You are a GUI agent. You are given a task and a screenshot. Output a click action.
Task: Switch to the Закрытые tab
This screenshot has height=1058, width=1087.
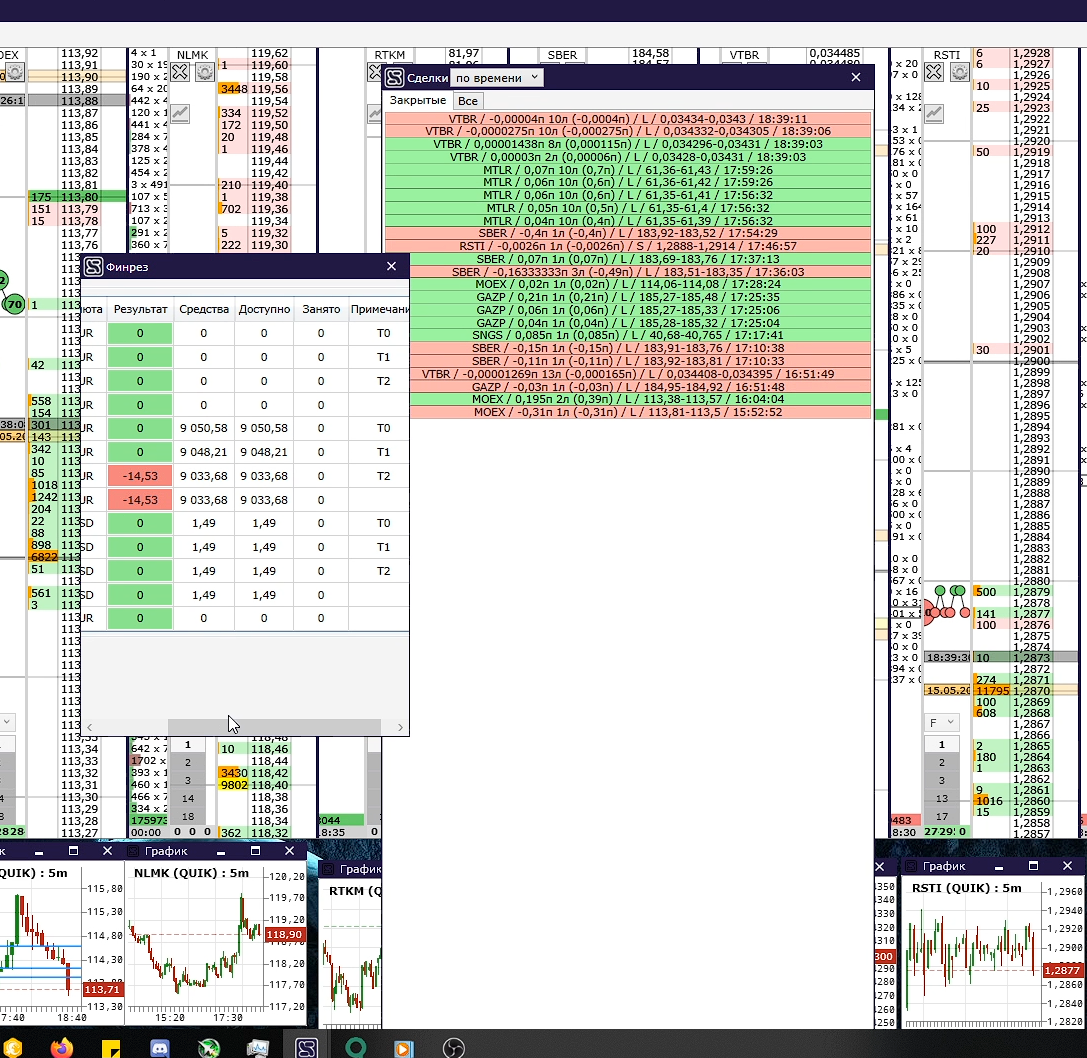[418, 101]
